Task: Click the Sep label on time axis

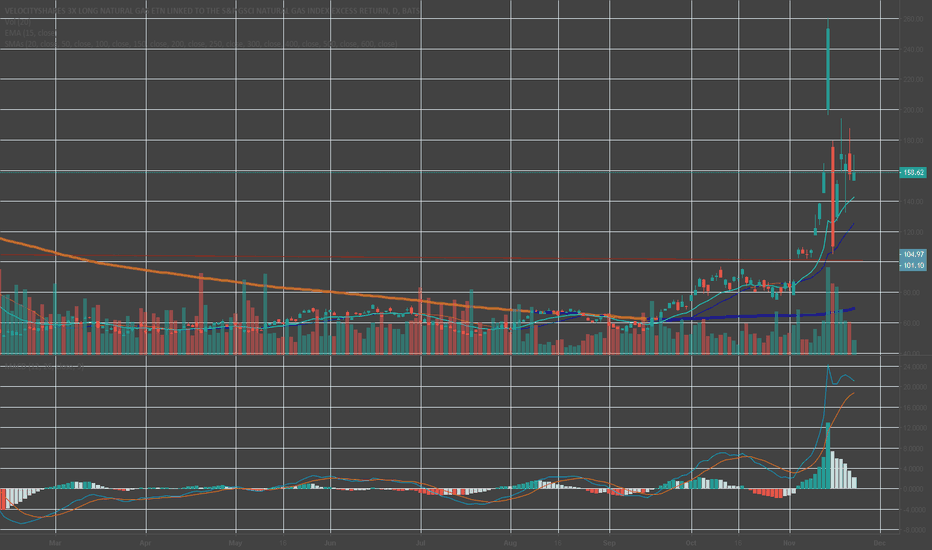Action: point(609,543)
